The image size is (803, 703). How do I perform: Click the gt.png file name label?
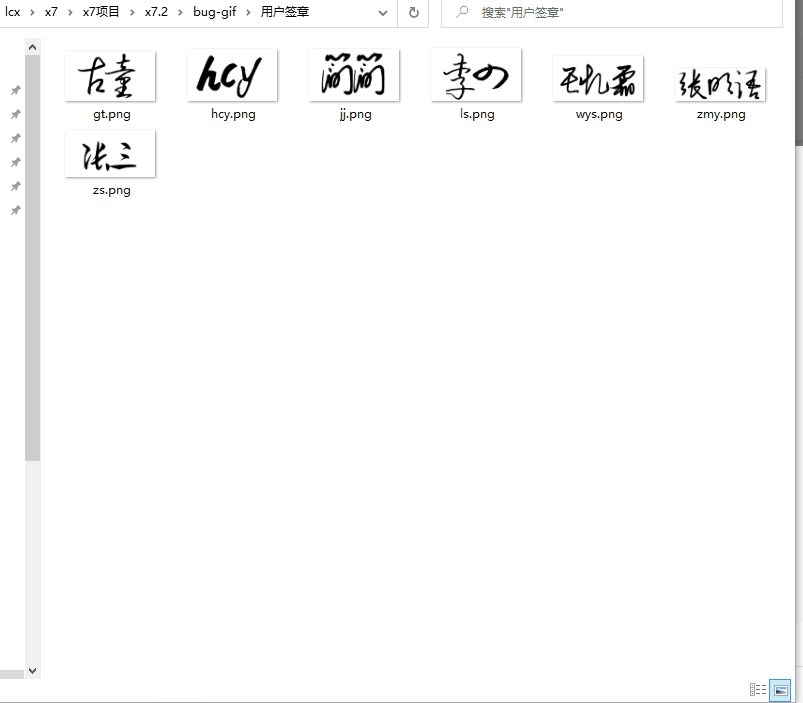[x=112, y=114]
